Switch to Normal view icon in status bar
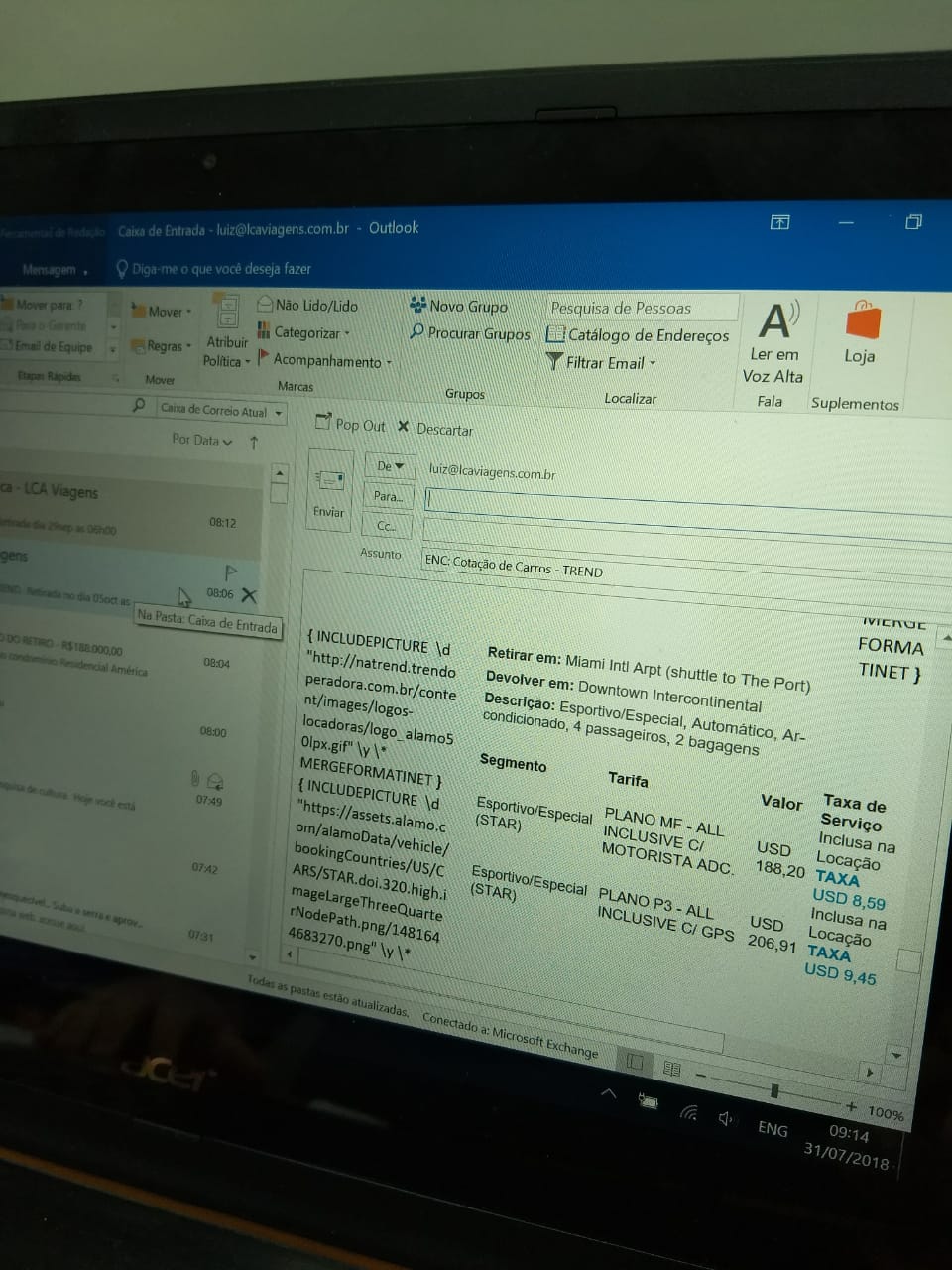 click(635, 1063)
